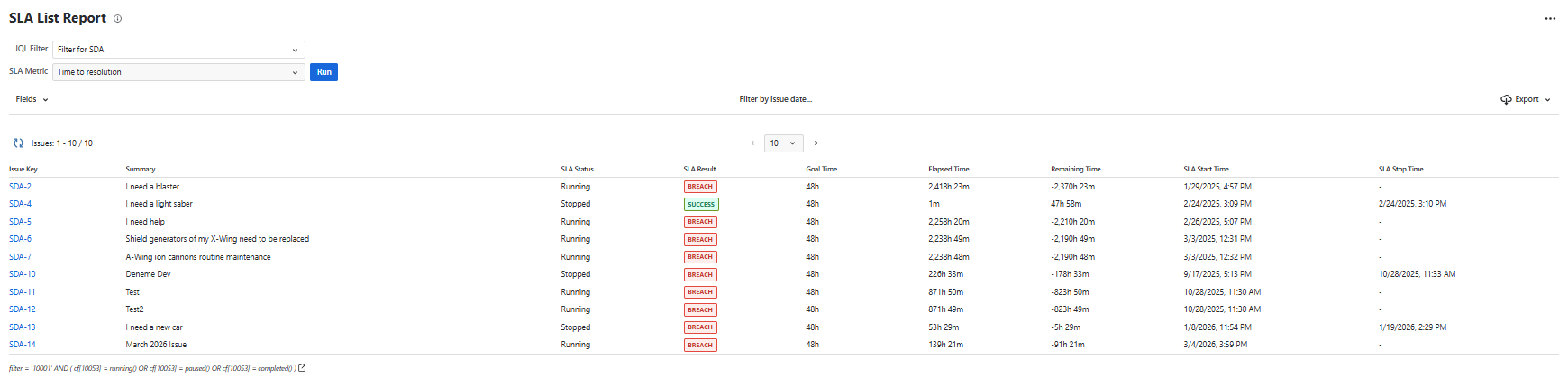Open the JQL query external link icon
The width and height of the screenshot is (1568, 378).
[302, 368]
